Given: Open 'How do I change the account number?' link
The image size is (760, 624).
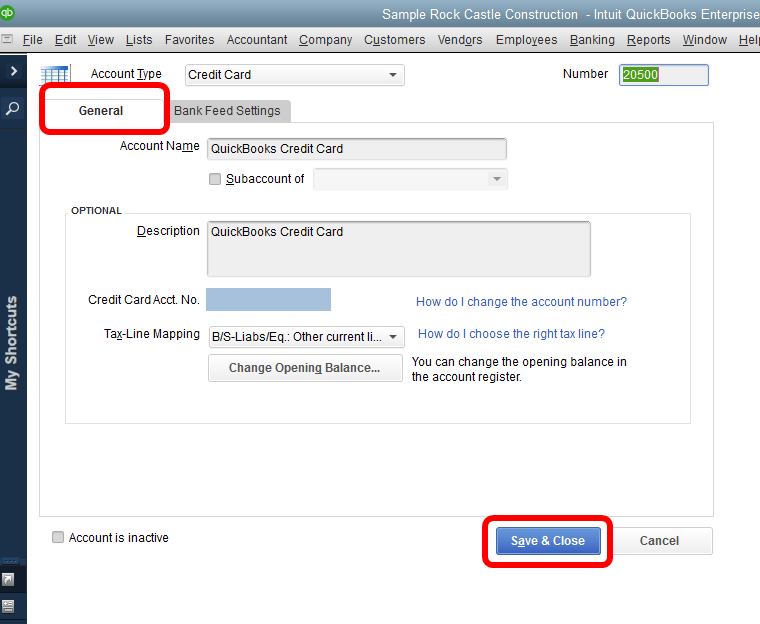Looking at the screenshot, I should (x=521, y=302).
